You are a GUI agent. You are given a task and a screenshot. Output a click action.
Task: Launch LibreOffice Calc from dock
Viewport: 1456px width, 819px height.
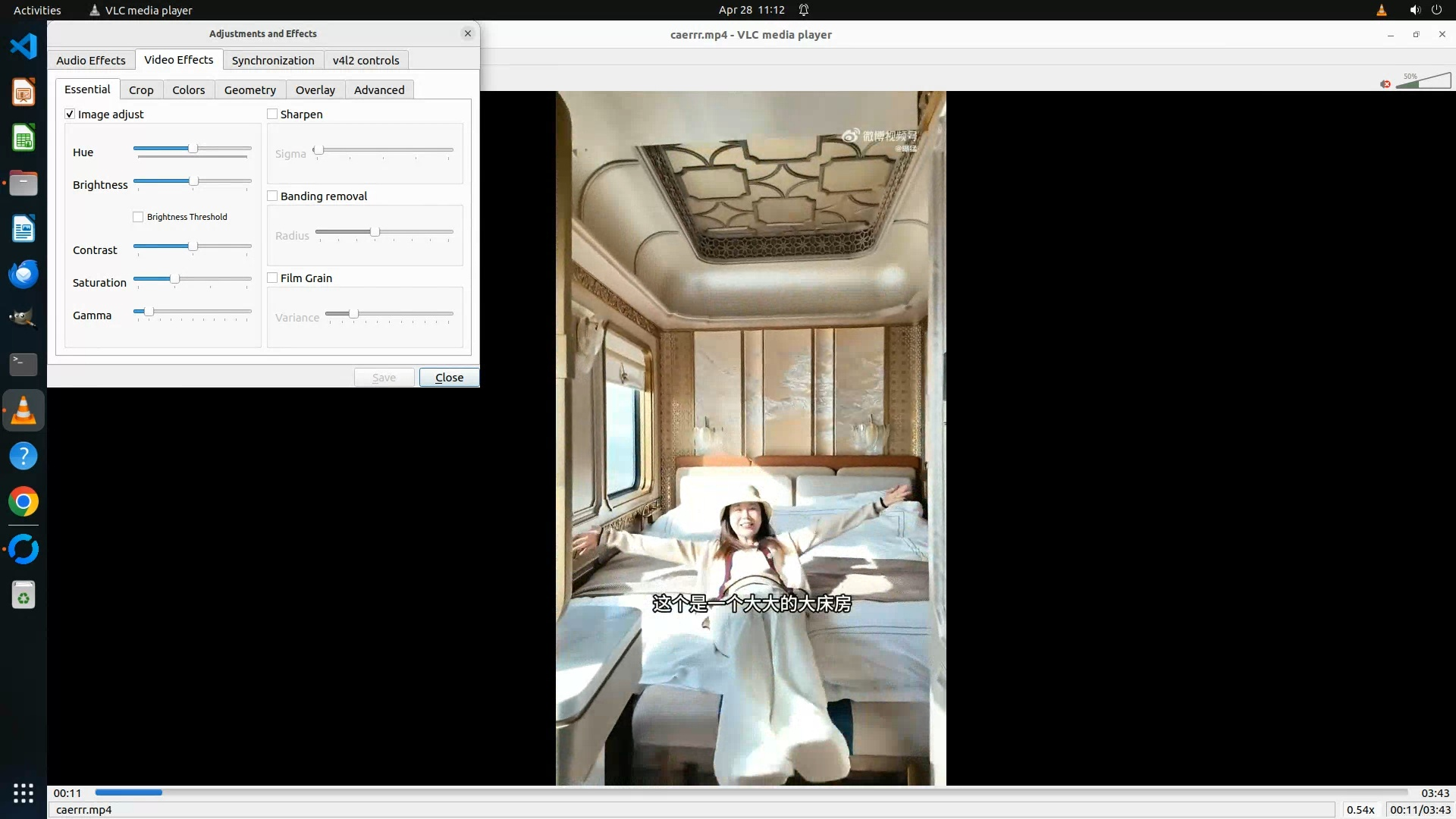pyautogui.click(x=24, y=138)
